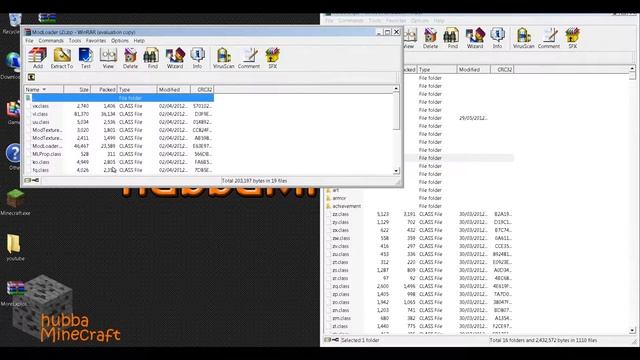
Task: Select fq.class file row
Action: (x=119, y=170)
